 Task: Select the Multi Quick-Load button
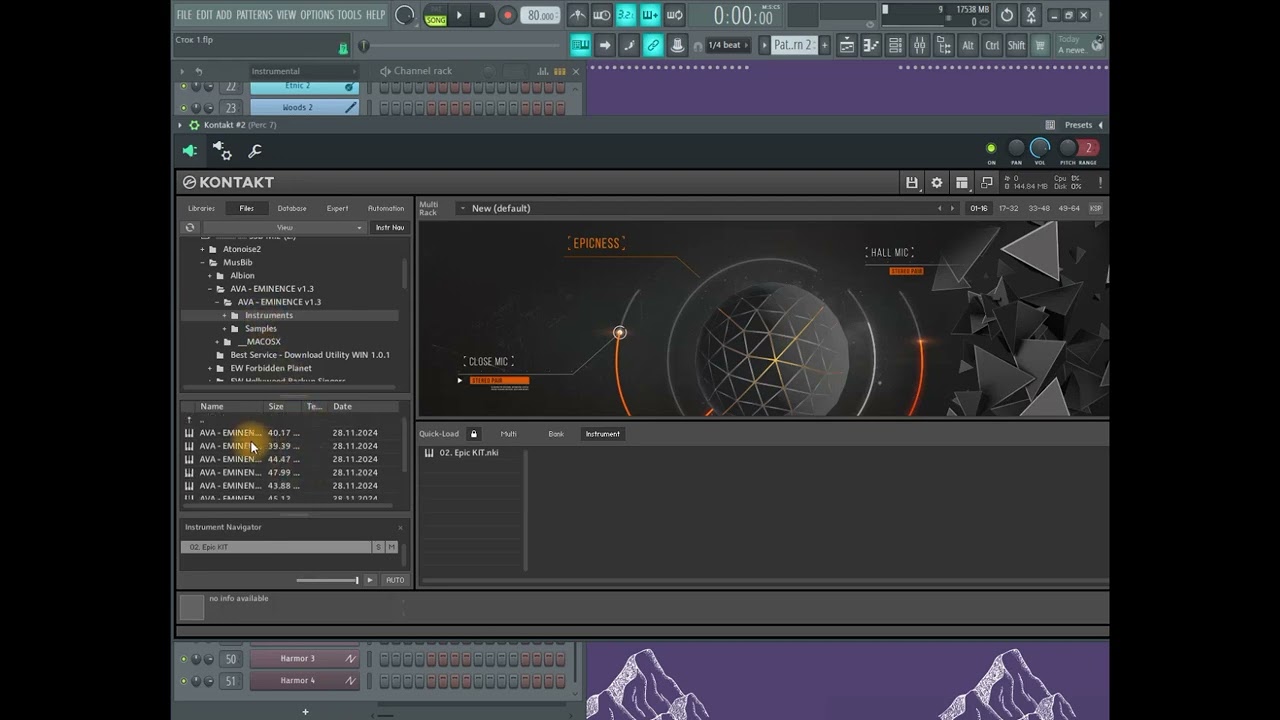point(509,434)
